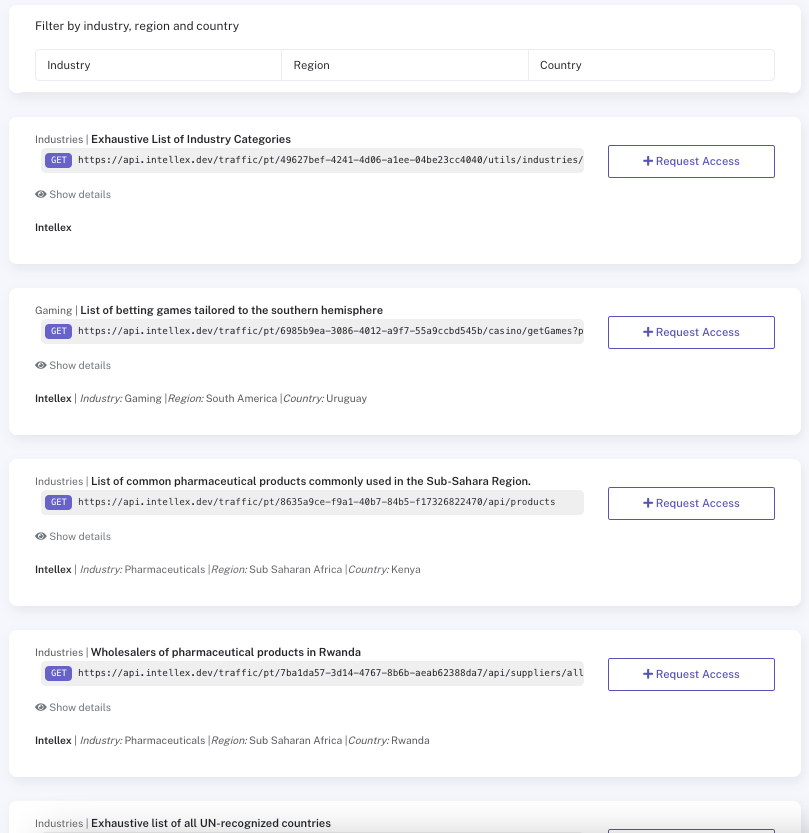Select the api/suppliers/all endpoint URL
This screenshot has height=833, width=809.
(x=330, y=673)
